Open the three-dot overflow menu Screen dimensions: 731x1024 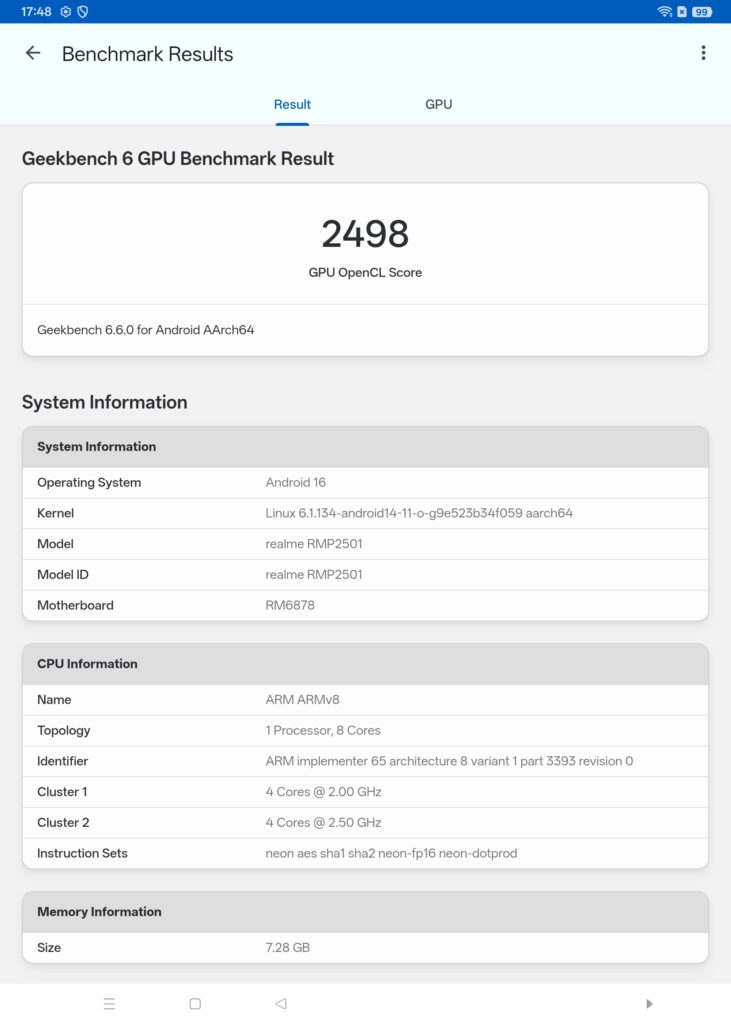(x=703, y=53)
